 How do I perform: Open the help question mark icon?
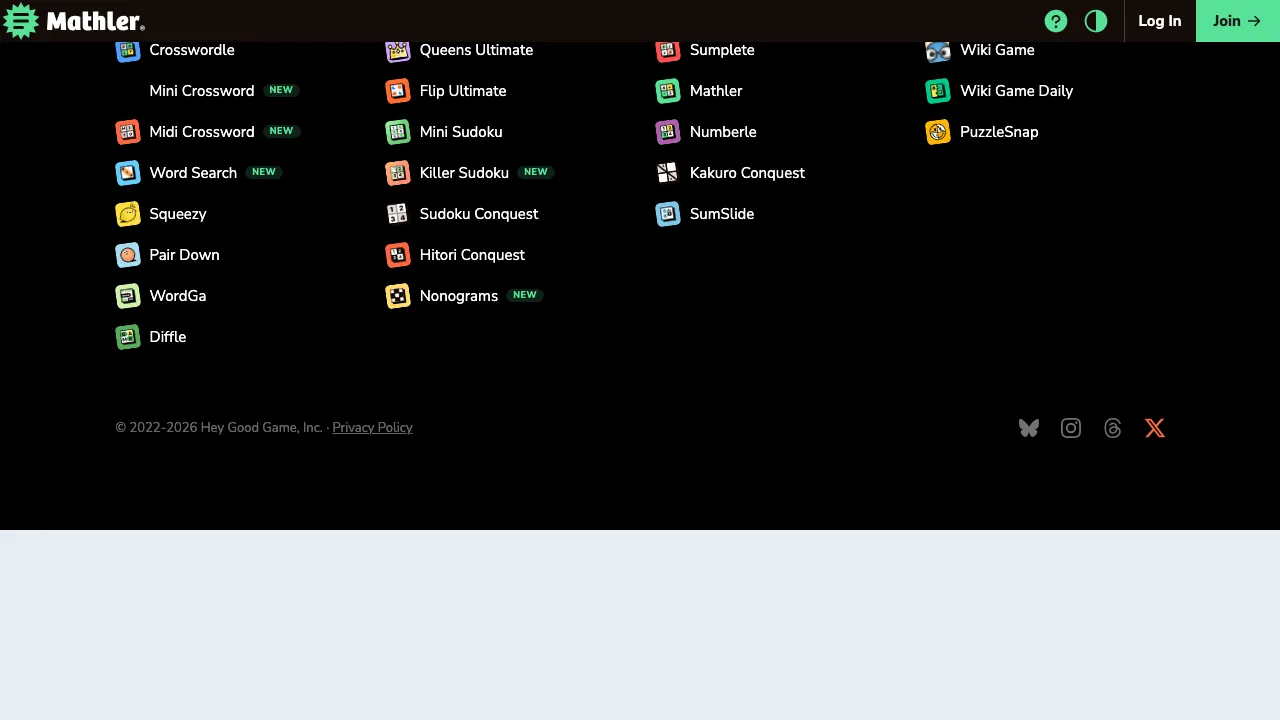click(x=1056, y=21)
